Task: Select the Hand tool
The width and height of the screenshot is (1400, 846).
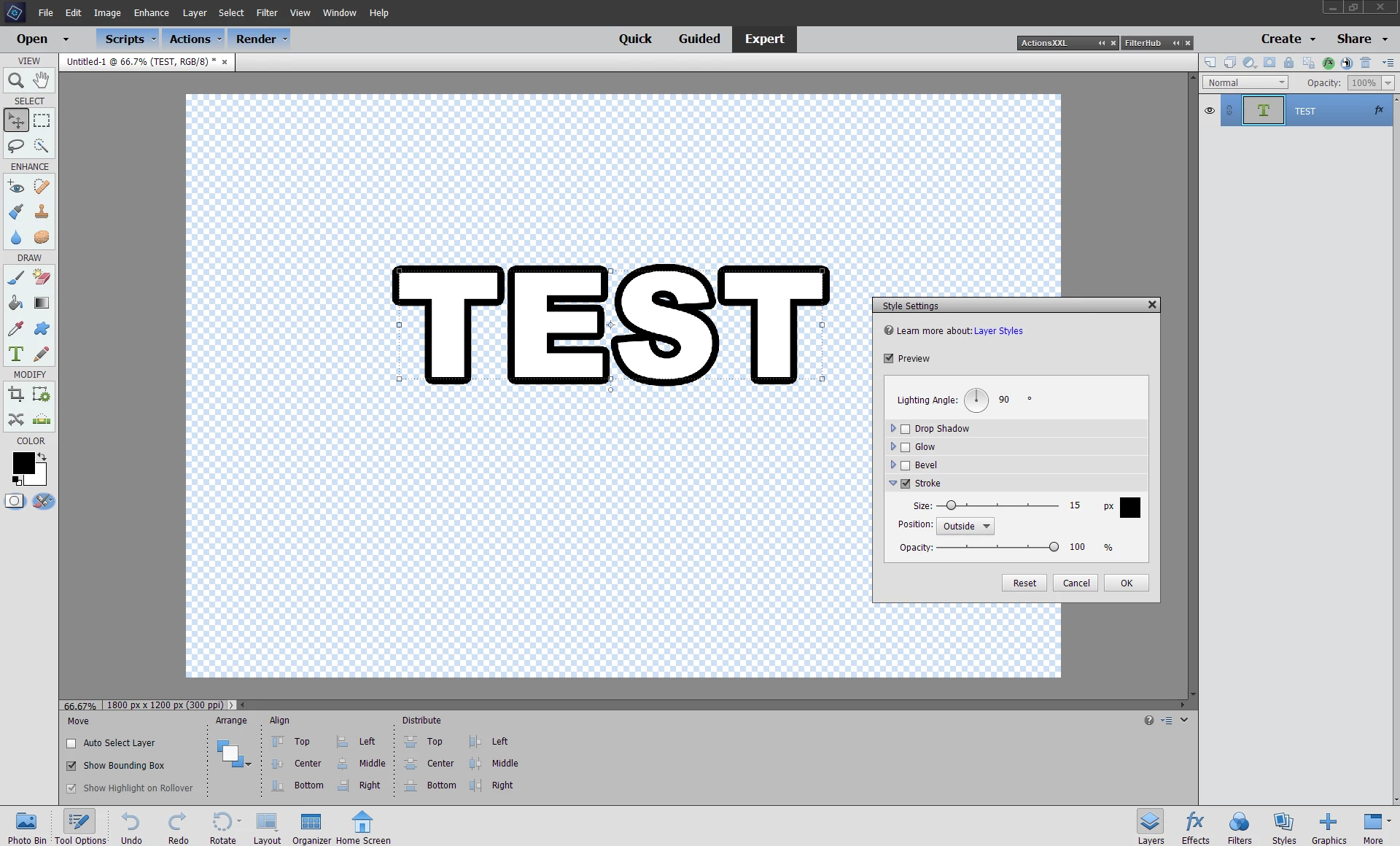Action: coord(42,80)
